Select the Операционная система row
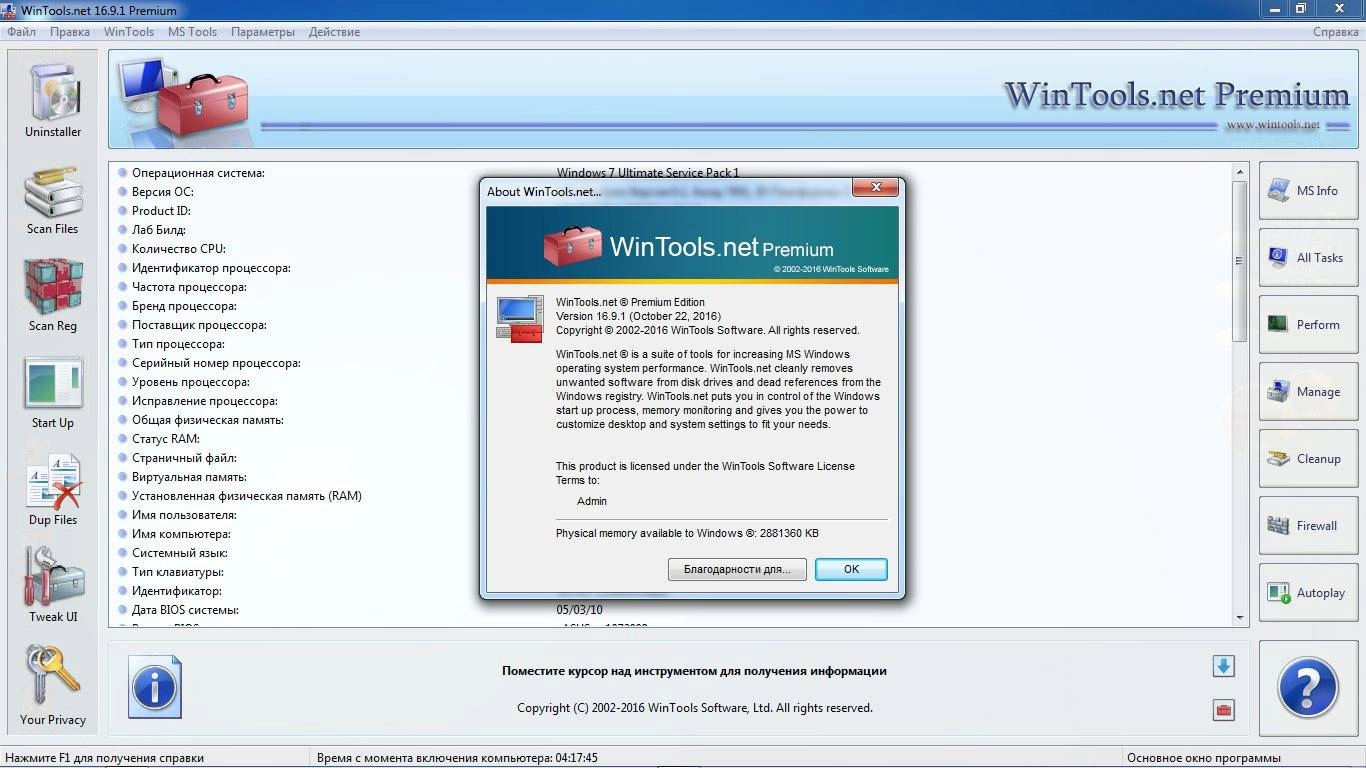1366x768 pixels. tap(672, 173)
